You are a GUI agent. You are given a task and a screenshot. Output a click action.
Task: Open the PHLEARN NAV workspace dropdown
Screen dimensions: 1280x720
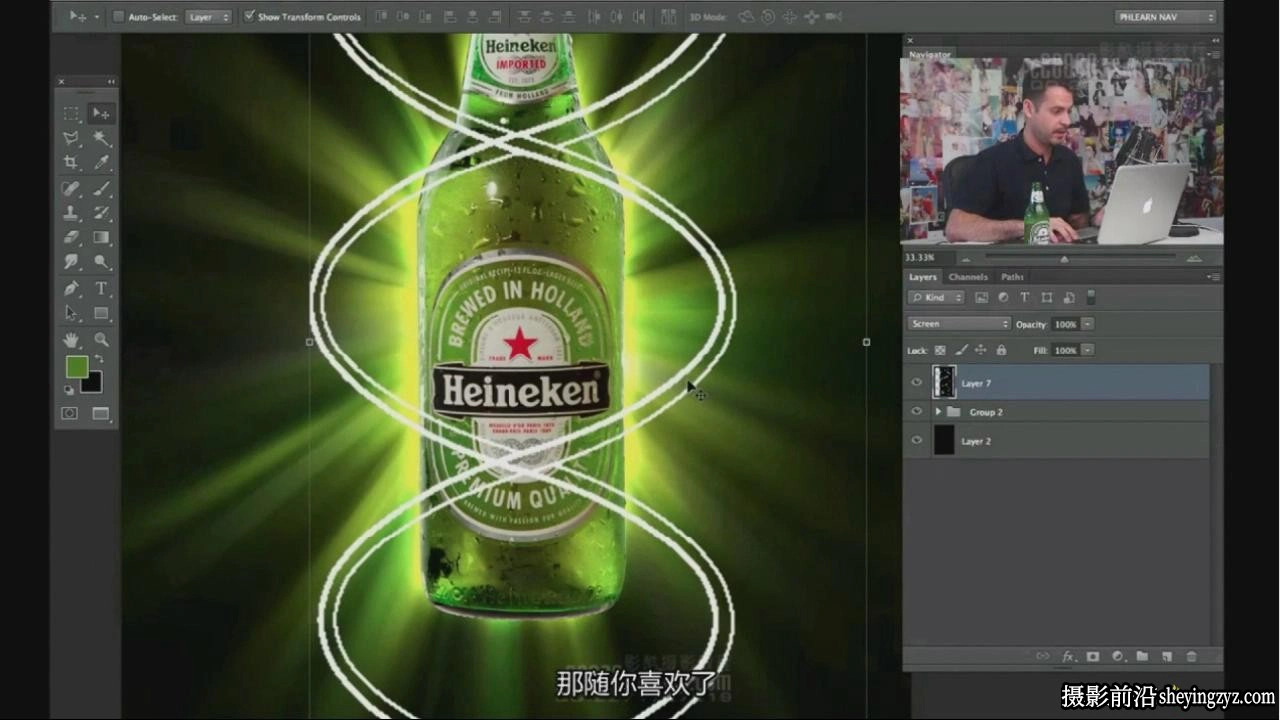pyautogui.click(x=1166, y=17)
